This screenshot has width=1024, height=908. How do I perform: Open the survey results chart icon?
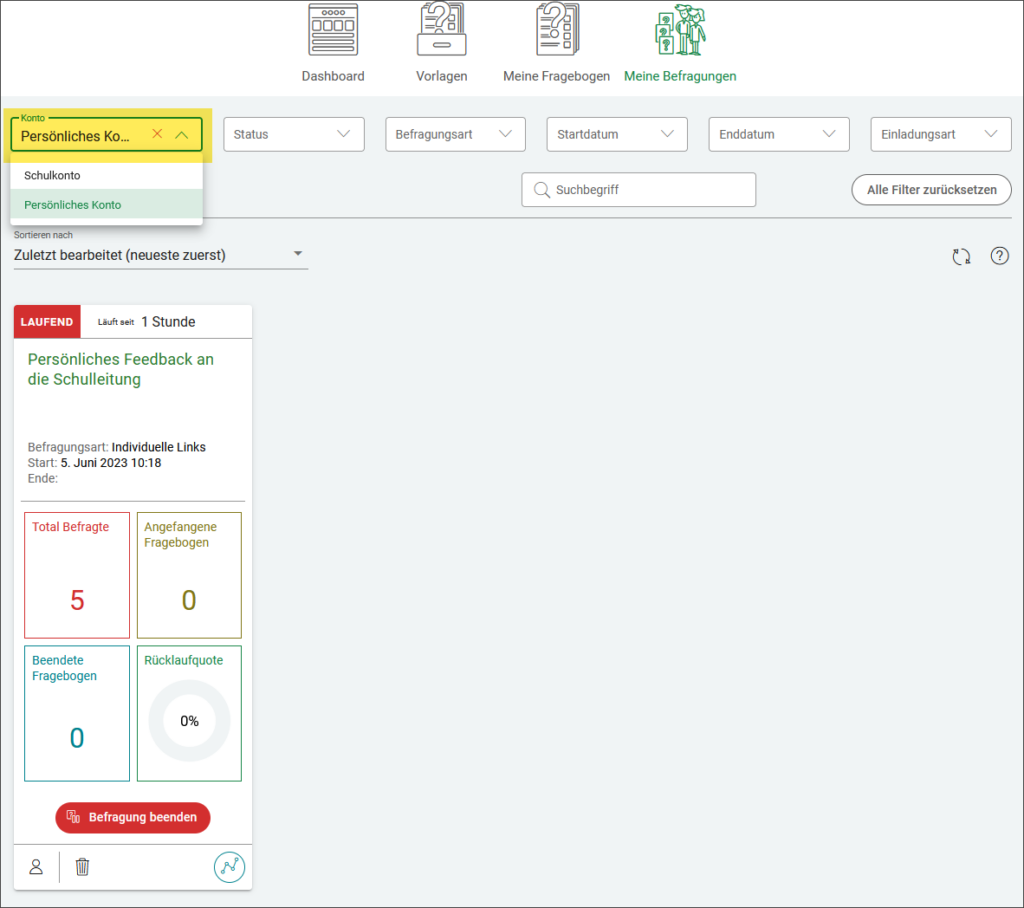[x=229, y=867]
